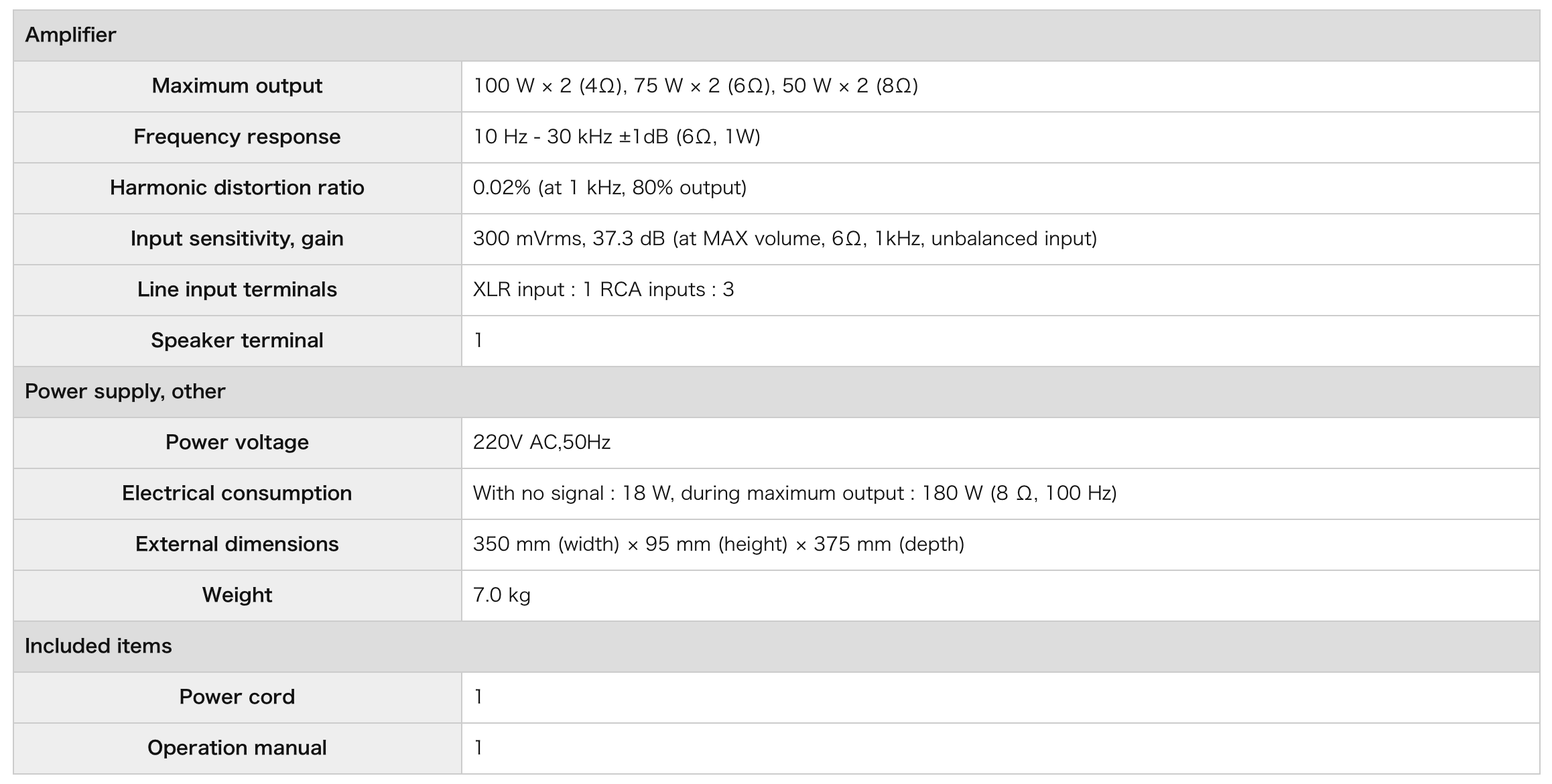Click the 0.02% distortion value cell
The width and height of the screenshot is (1552, 784).
(1000, 188)
